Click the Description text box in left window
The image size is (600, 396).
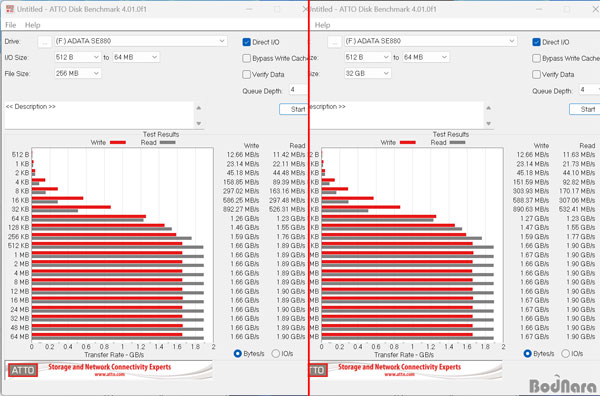pyautogui.click(x=99, y=115)
